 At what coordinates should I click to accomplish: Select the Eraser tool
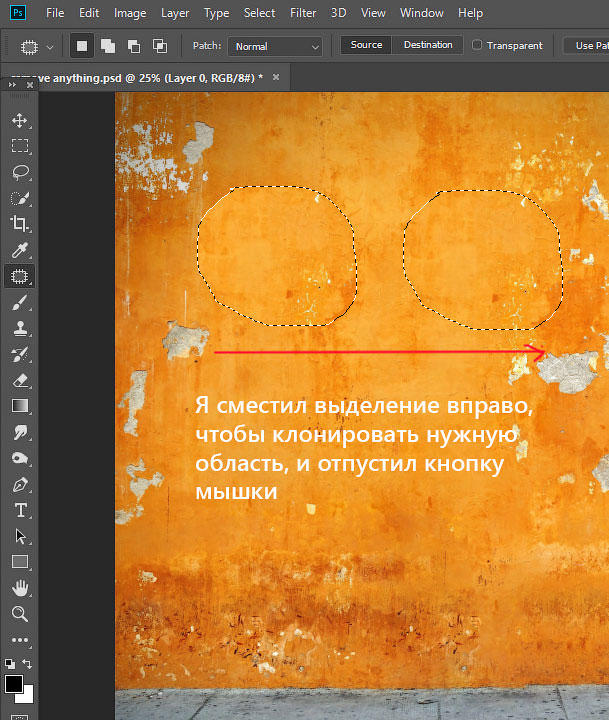tap(19, 381)
